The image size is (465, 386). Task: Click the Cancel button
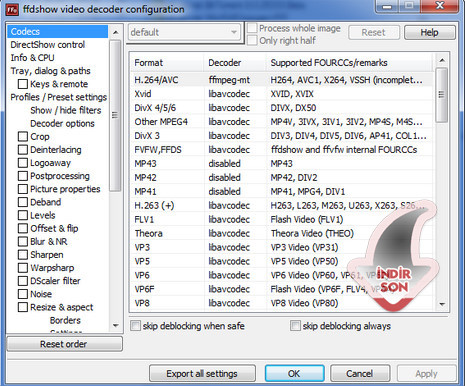pyautogui.click(x=359, y=374)
